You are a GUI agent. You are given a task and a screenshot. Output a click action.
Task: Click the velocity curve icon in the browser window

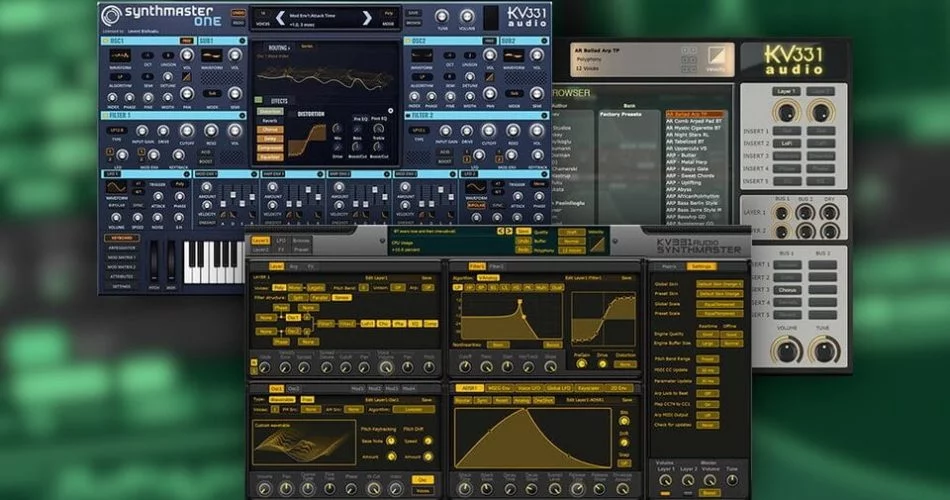(716, 56)
